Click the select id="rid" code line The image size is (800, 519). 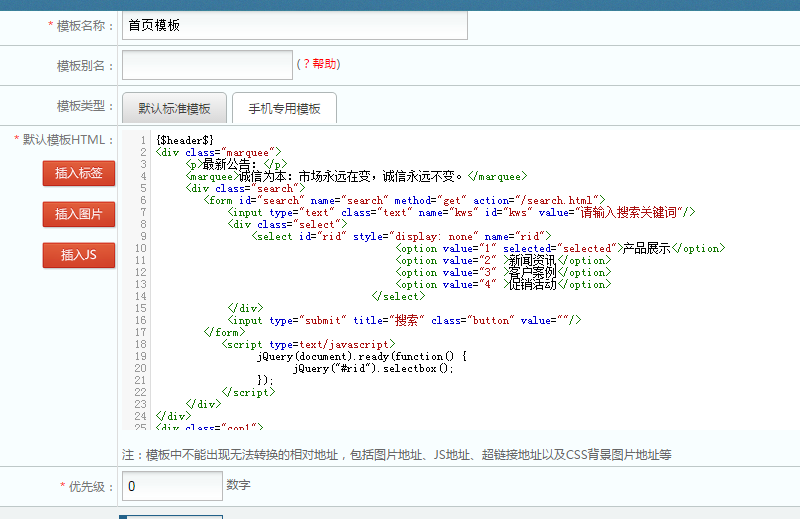coord(401,236)
